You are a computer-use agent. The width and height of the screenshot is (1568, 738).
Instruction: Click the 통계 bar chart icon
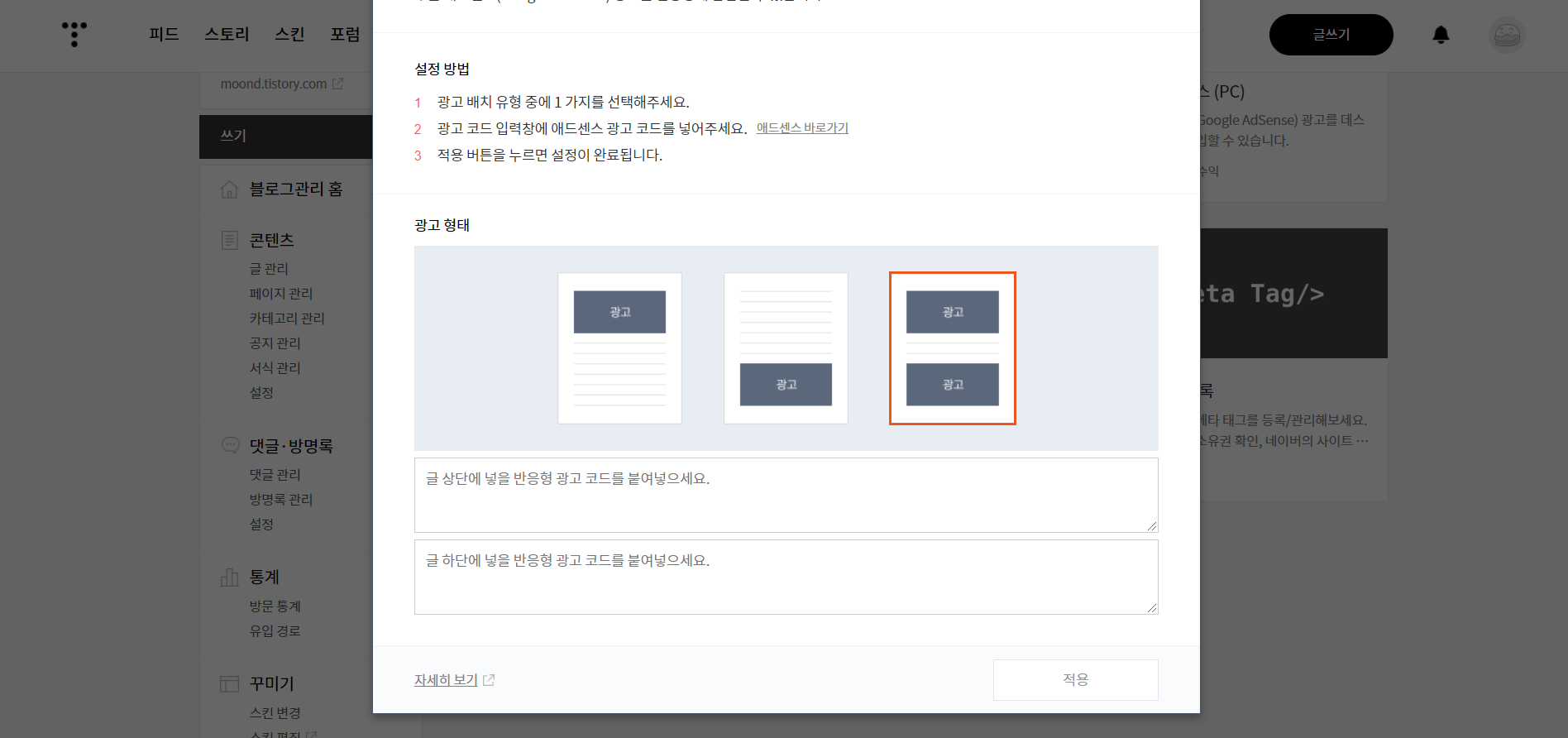230,577
